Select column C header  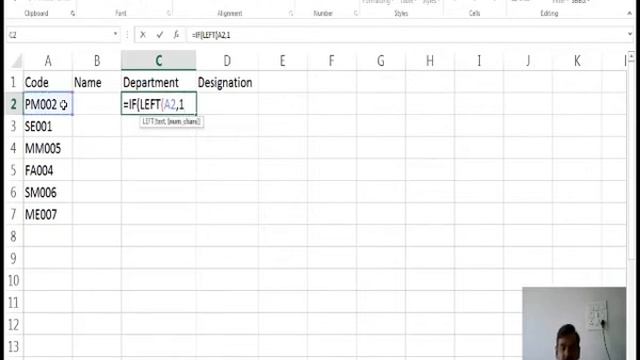[x=158, y=61]
